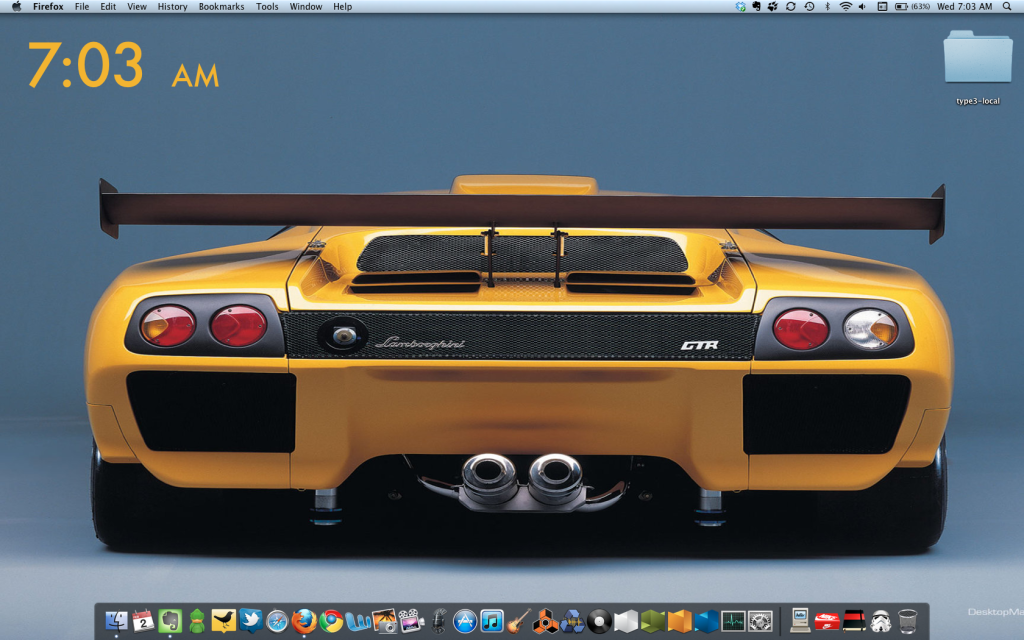Image resolution: width=1024 pixels, height=640 pixels.
Task: Open the Mac App Store in Dock
Action: [x=465, y=621]
